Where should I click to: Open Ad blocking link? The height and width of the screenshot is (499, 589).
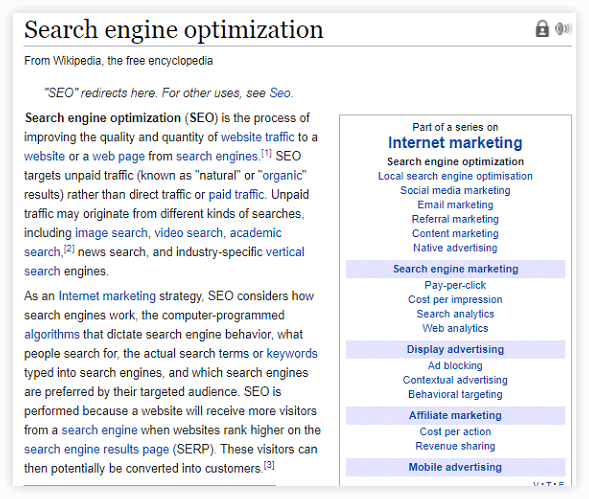tap(455, 366)
